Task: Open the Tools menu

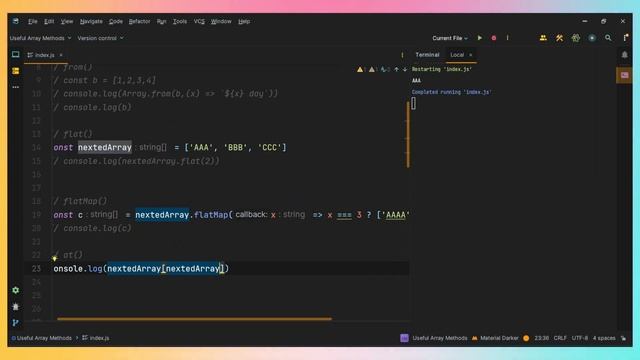Action: point(180,21)
